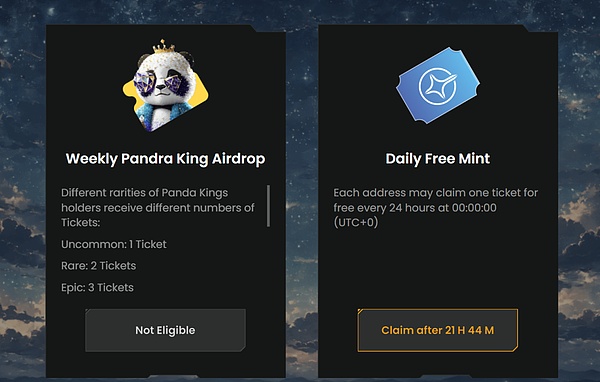The height and width of the screenshot is (382, 600).
Task: Click the Weekly Pandra King Airdrop heading
Action: (165, 158)
